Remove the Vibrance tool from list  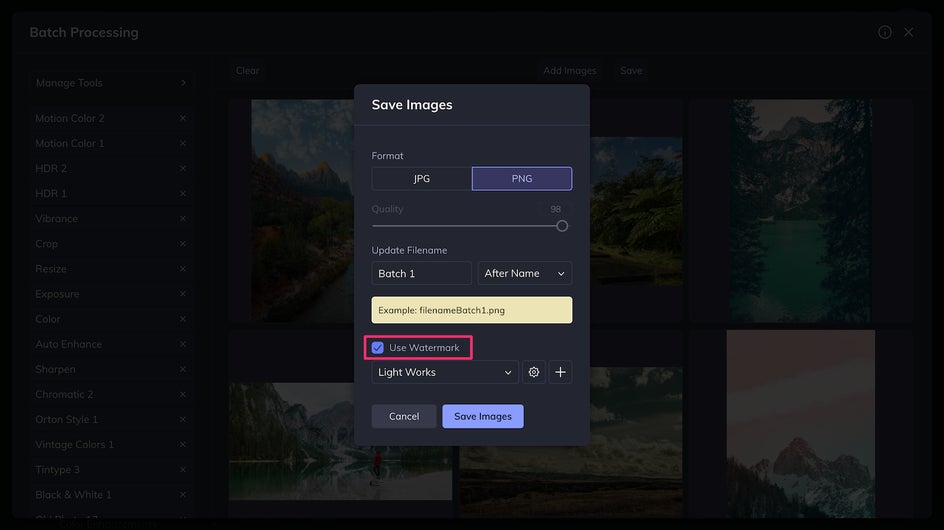182,218
